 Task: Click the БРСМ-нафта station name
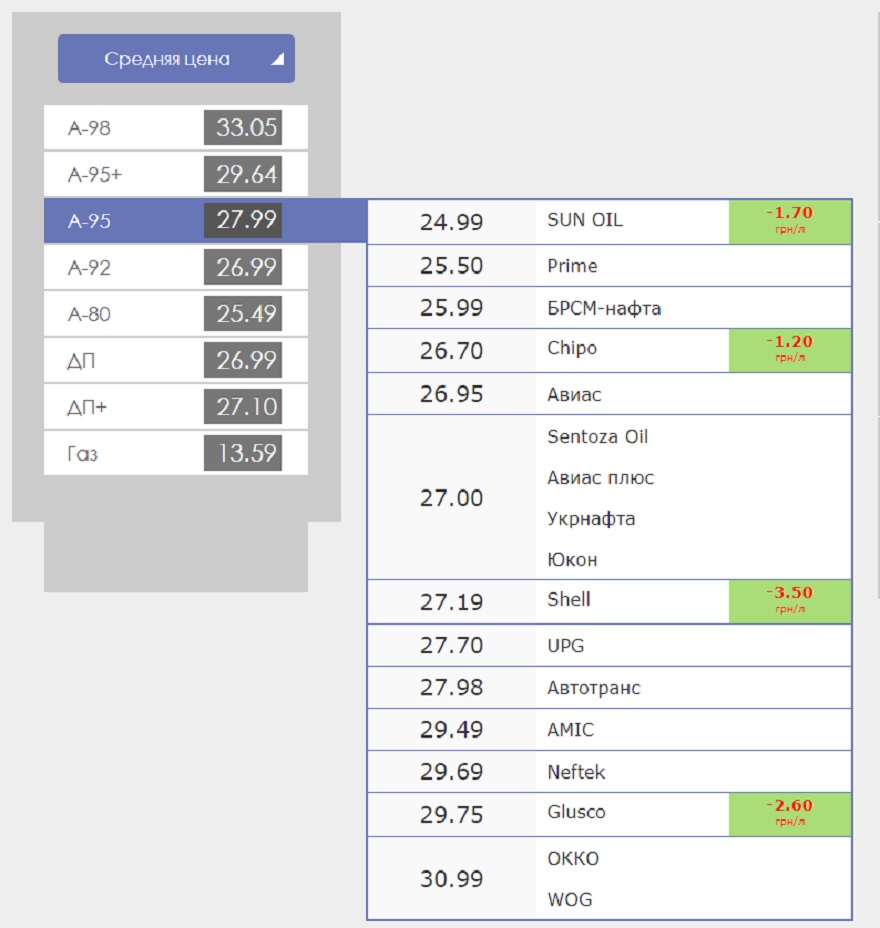click(x=604, y=308)
